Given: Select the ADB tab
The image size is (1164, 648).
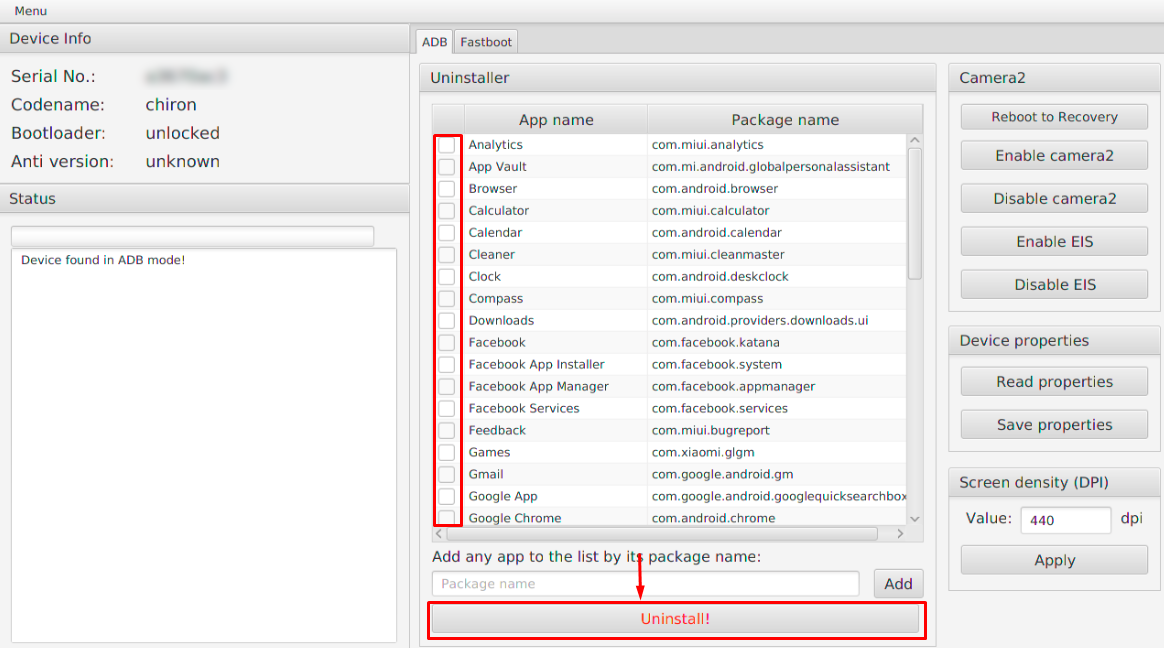Looking at the screenshot, I should click(434, 42).
